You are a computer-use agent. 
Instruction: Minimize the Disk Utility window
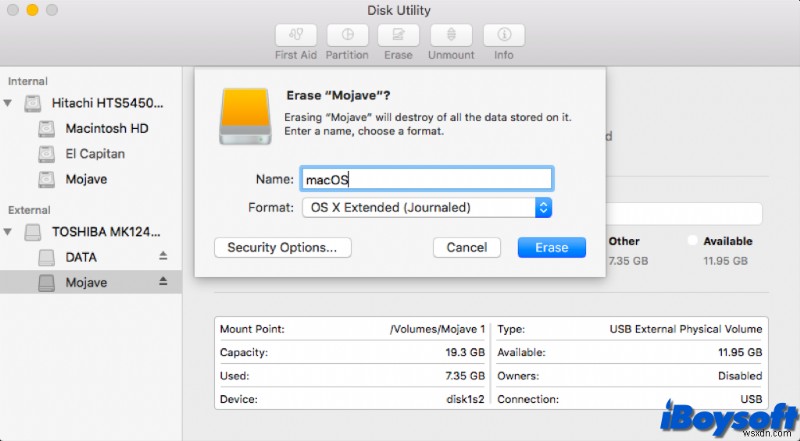[x=32, y=10]
